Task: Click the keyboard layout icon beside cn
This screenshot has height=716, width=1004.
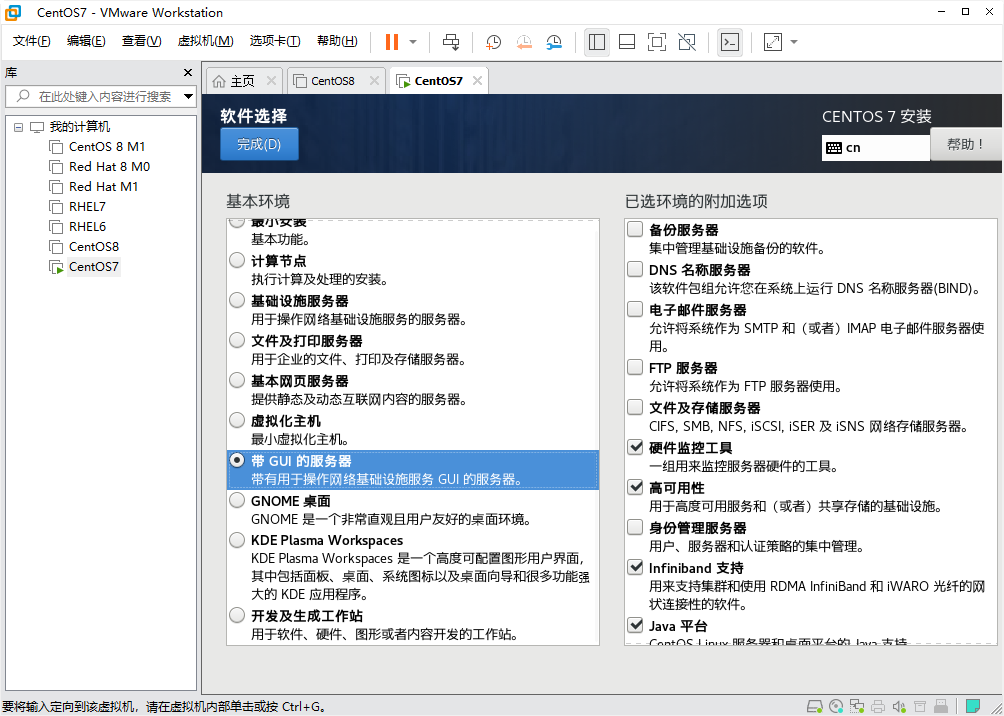Action: click(x=834, y=148)
